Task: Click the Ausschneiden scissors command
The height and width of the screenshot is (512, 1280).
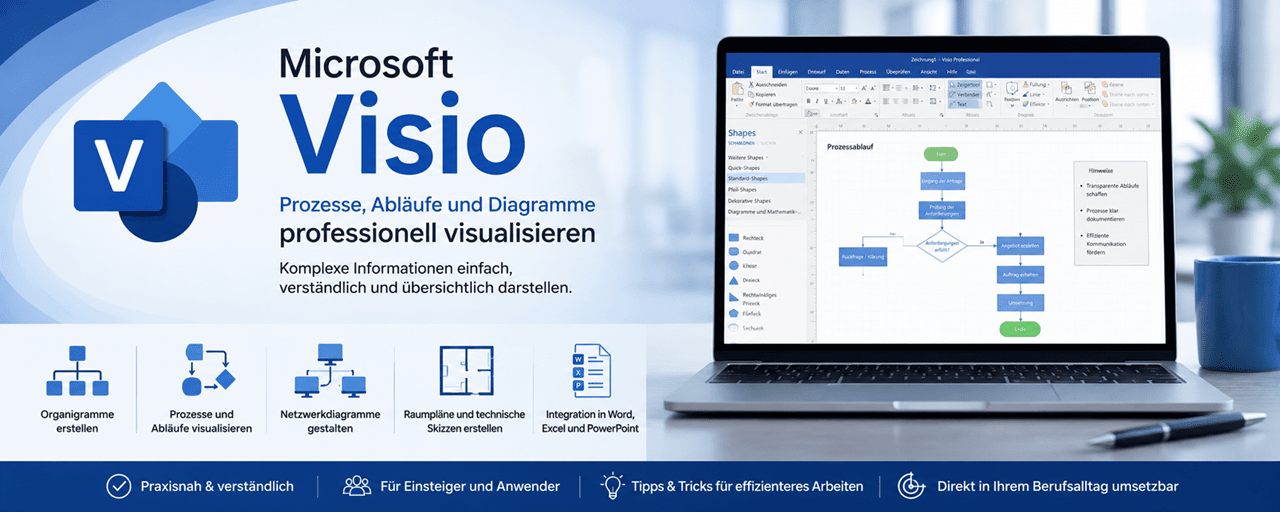Action: coord(767,85)
